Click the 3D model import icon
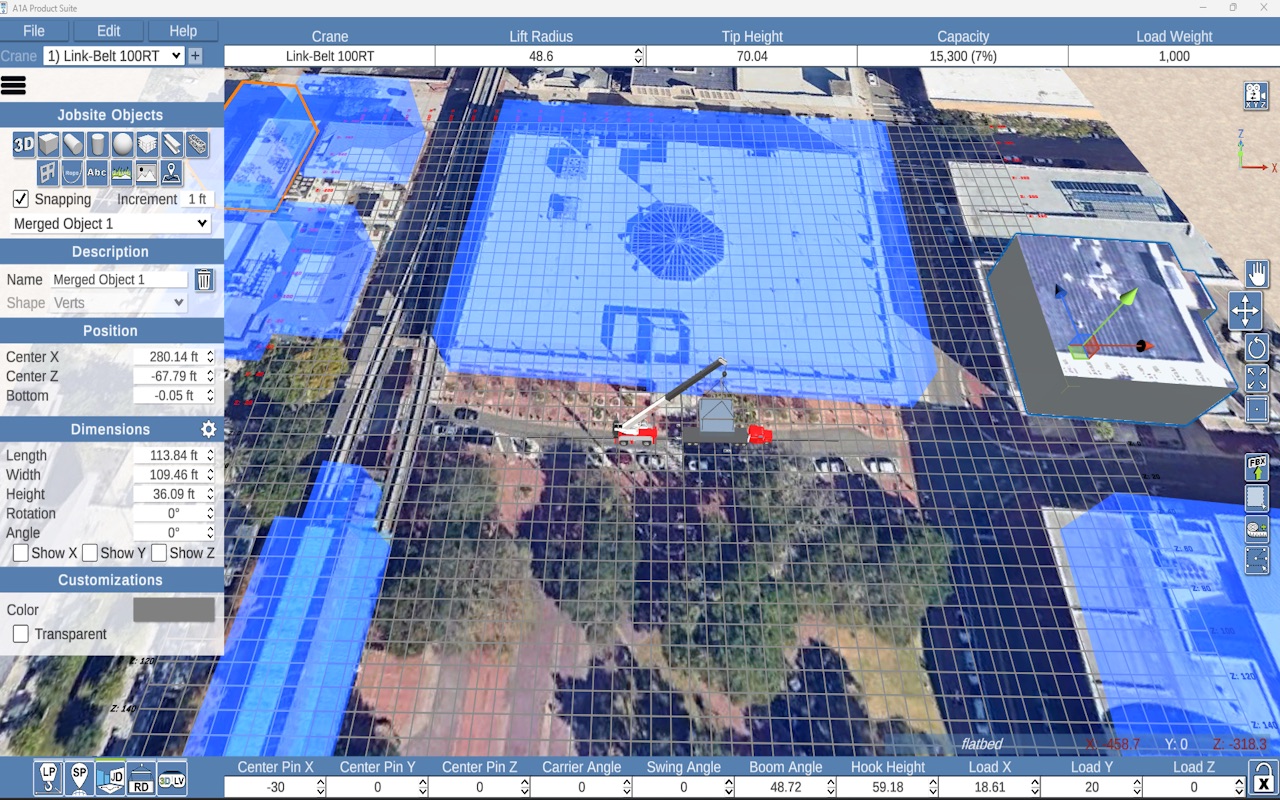 (24, 145)
